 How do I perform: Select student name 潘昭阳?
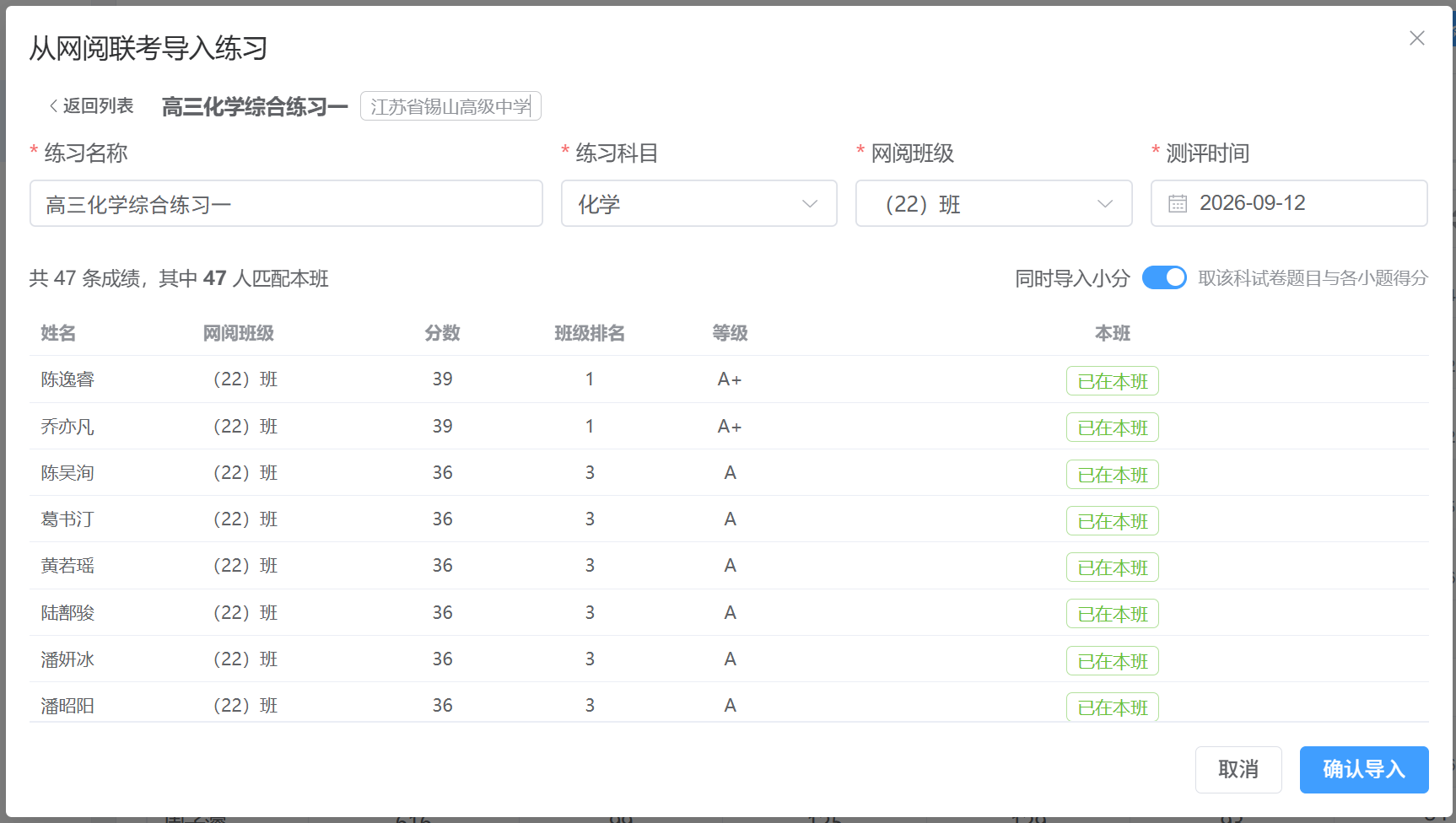coord(67,706)
